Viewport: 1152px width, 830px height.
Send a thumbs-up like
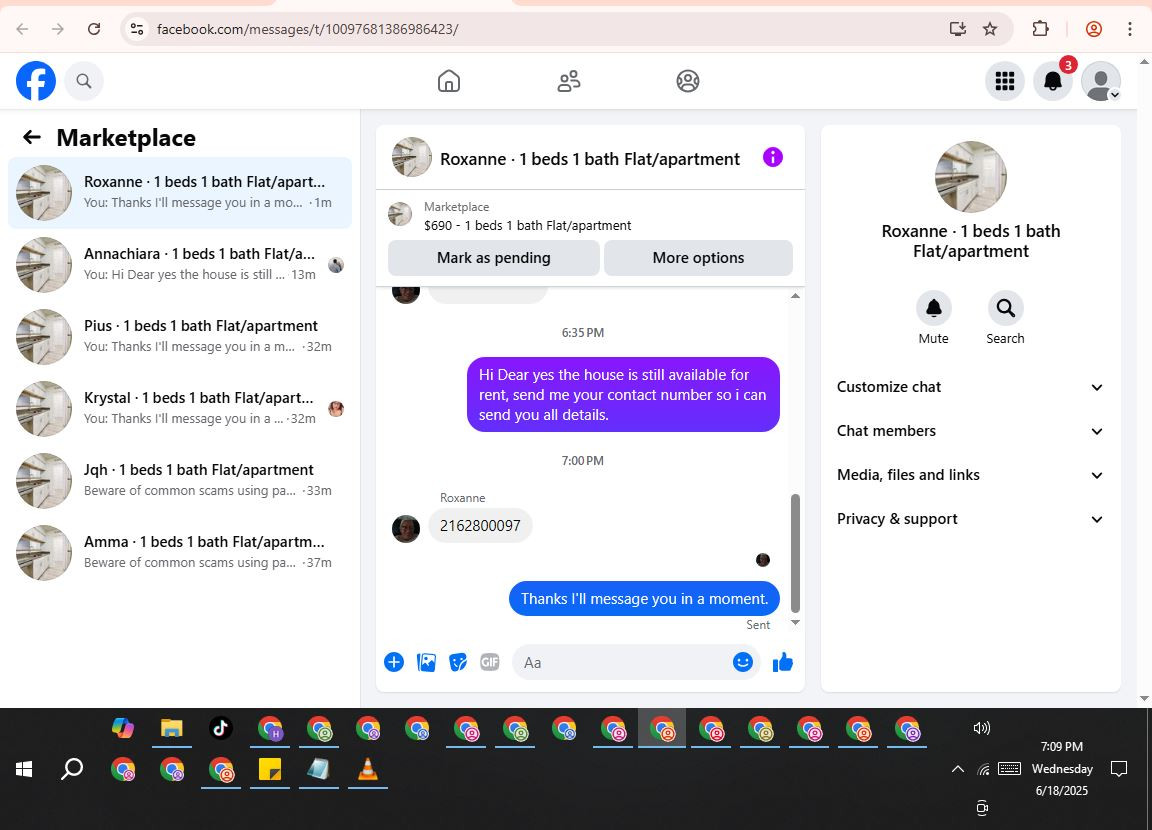coord(783,663)
